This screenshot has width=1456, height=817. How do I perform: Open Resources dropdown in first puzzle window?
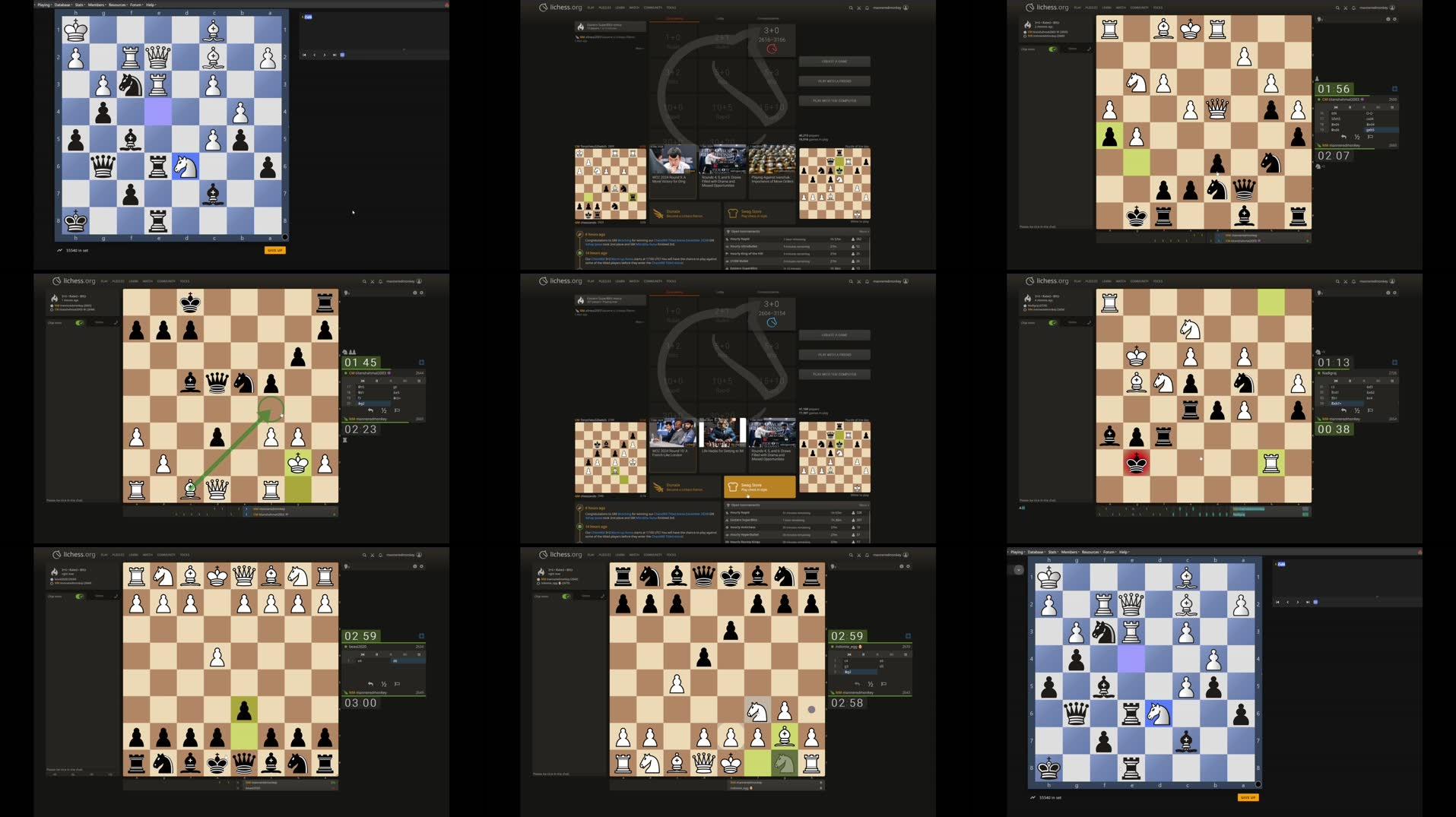pyautogui.click(x=118, y=5)
